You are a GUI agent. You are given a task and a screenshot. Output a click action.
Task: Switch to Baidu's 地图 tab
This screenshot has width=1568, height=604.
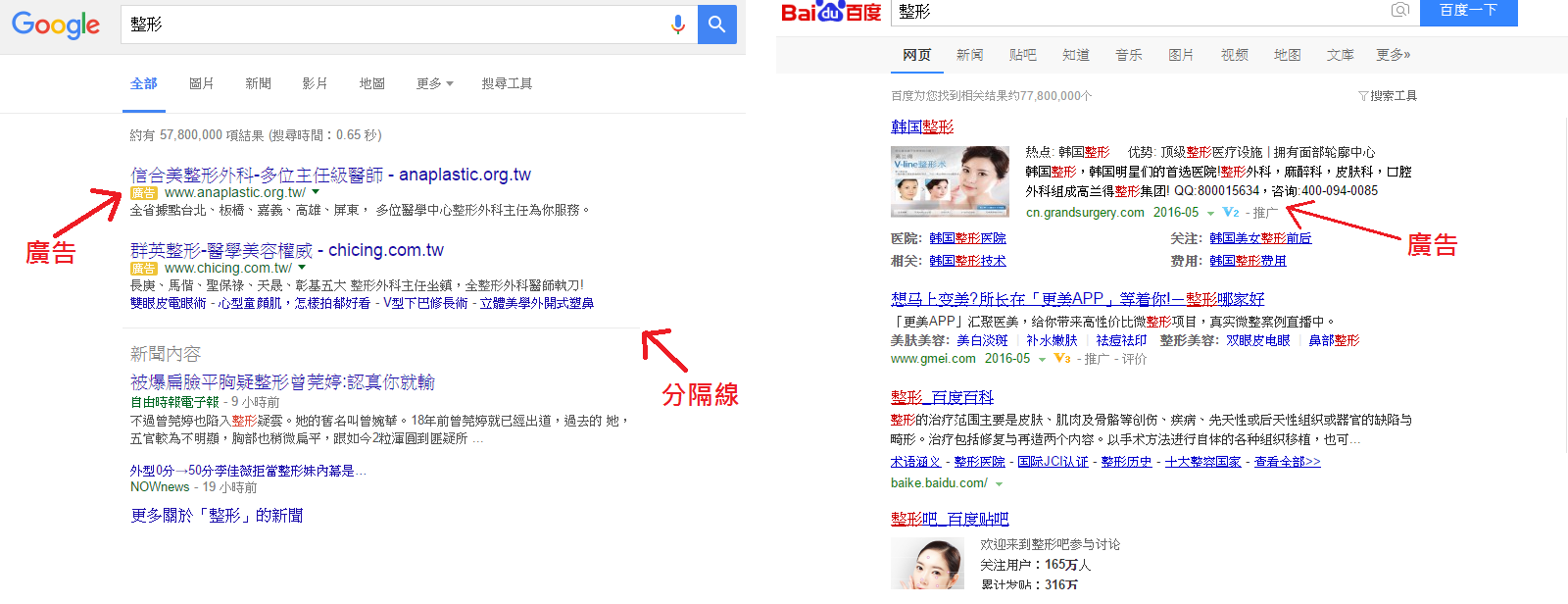click(x=1288, y=55)
